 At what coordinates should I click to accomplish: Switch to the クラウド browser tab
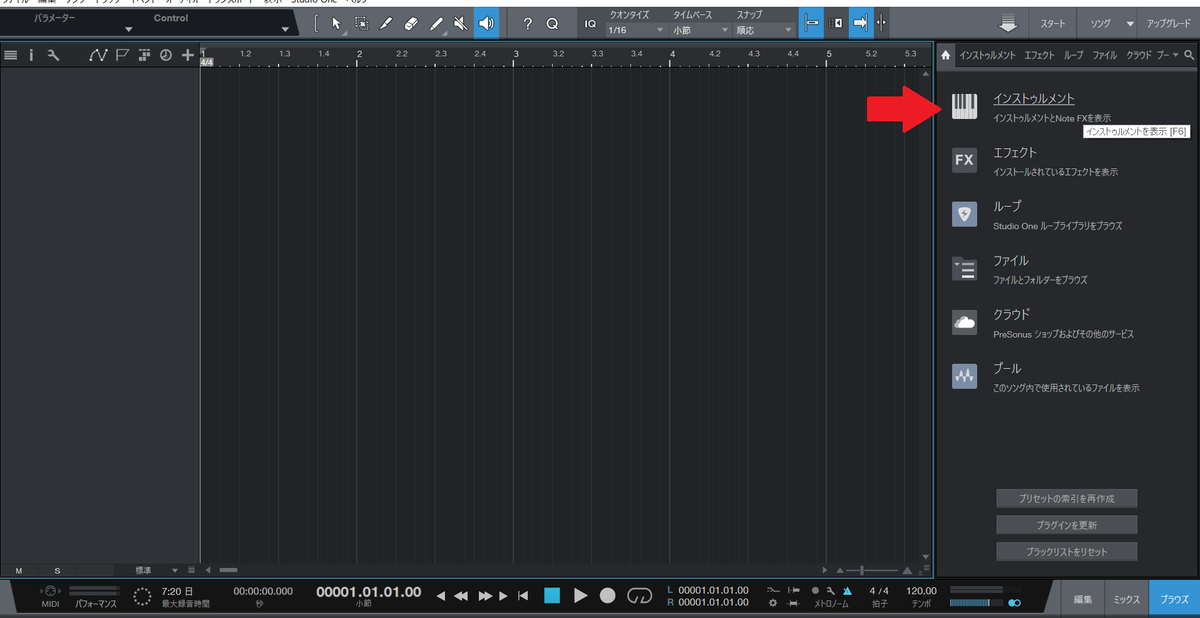pyautogui.click(x=1138, y=55)
